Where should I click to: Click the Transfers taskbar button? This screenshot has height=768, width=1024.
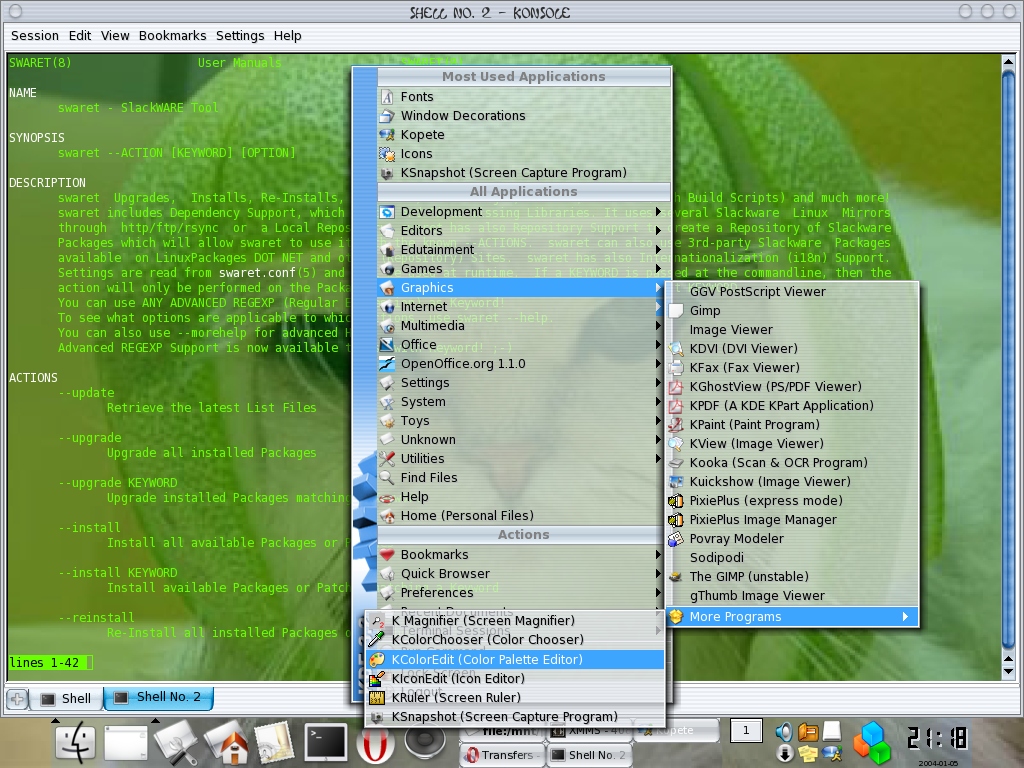503,755
